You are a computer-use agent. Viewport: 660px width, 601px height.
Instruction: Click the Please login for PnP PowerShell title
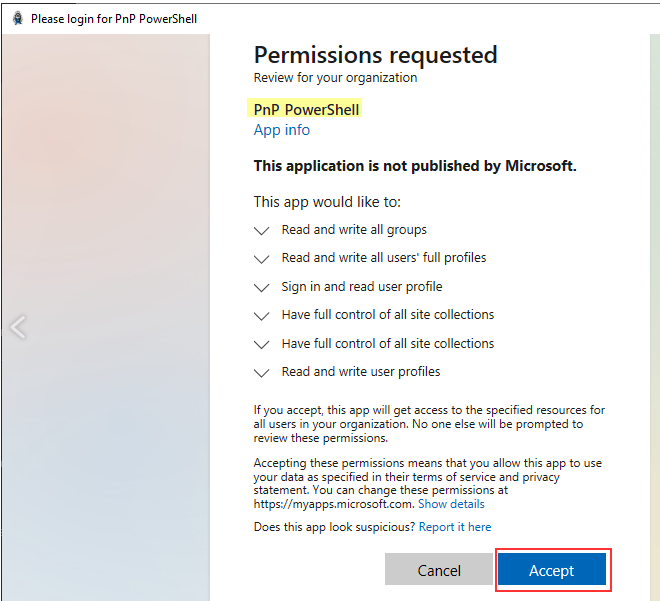pyautogui.click(x=114, y=19)
